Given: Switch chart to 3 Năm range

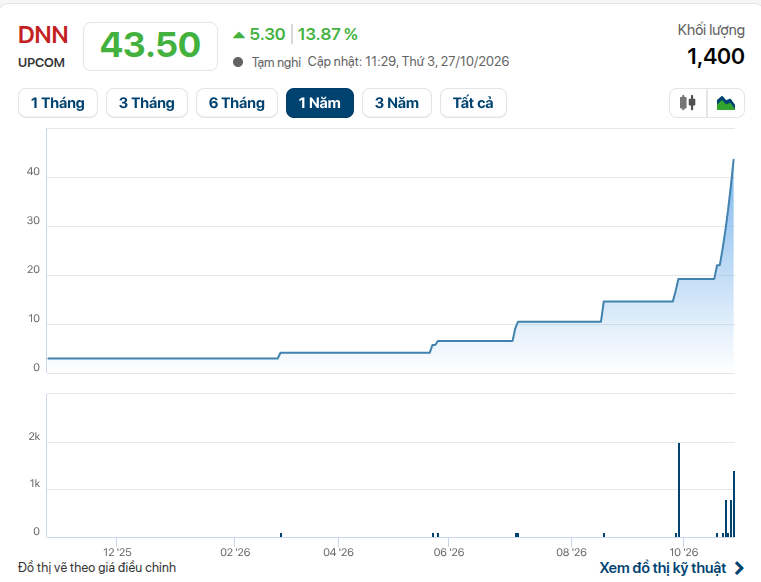Looking at the screenshot, I should (397, 103).
